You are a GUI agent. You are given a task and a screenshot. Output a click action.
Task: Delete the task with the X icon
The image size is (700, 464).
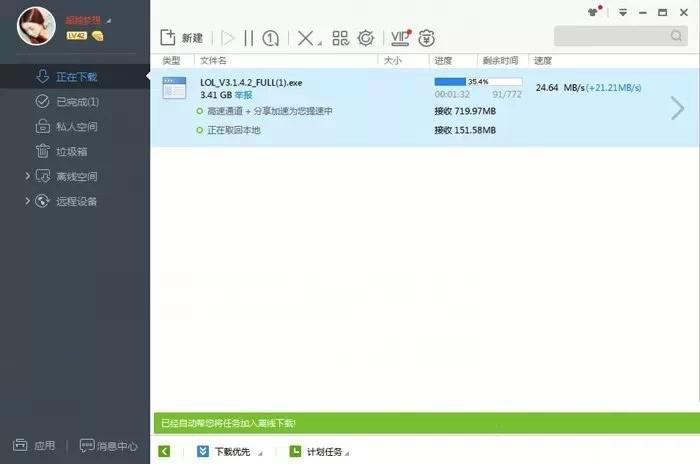pyautogui.click(x=305, y=38)
